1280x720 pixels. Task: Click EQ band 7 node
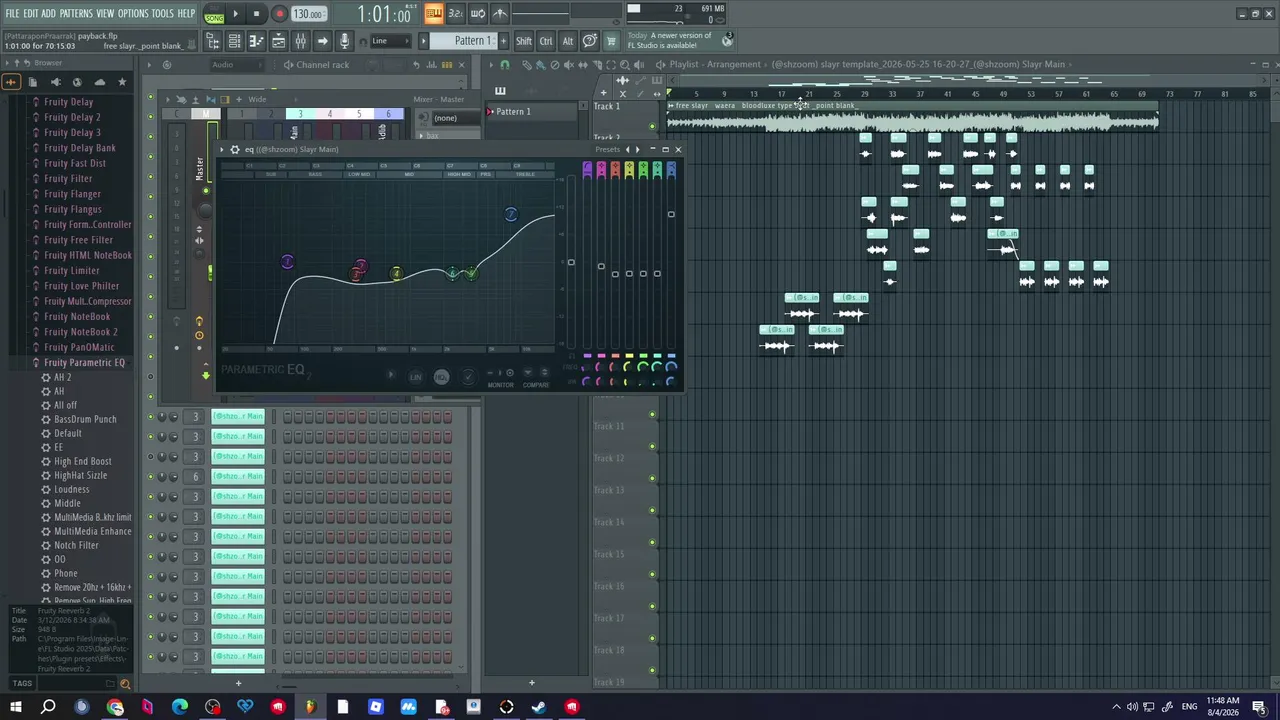[511, 215]
